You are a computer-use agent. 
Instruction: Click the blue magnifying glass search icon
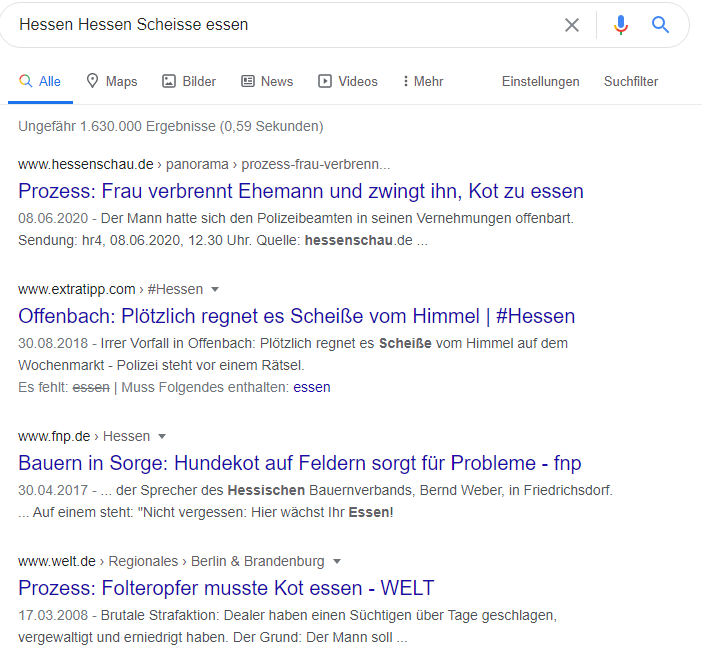(660, 25)
